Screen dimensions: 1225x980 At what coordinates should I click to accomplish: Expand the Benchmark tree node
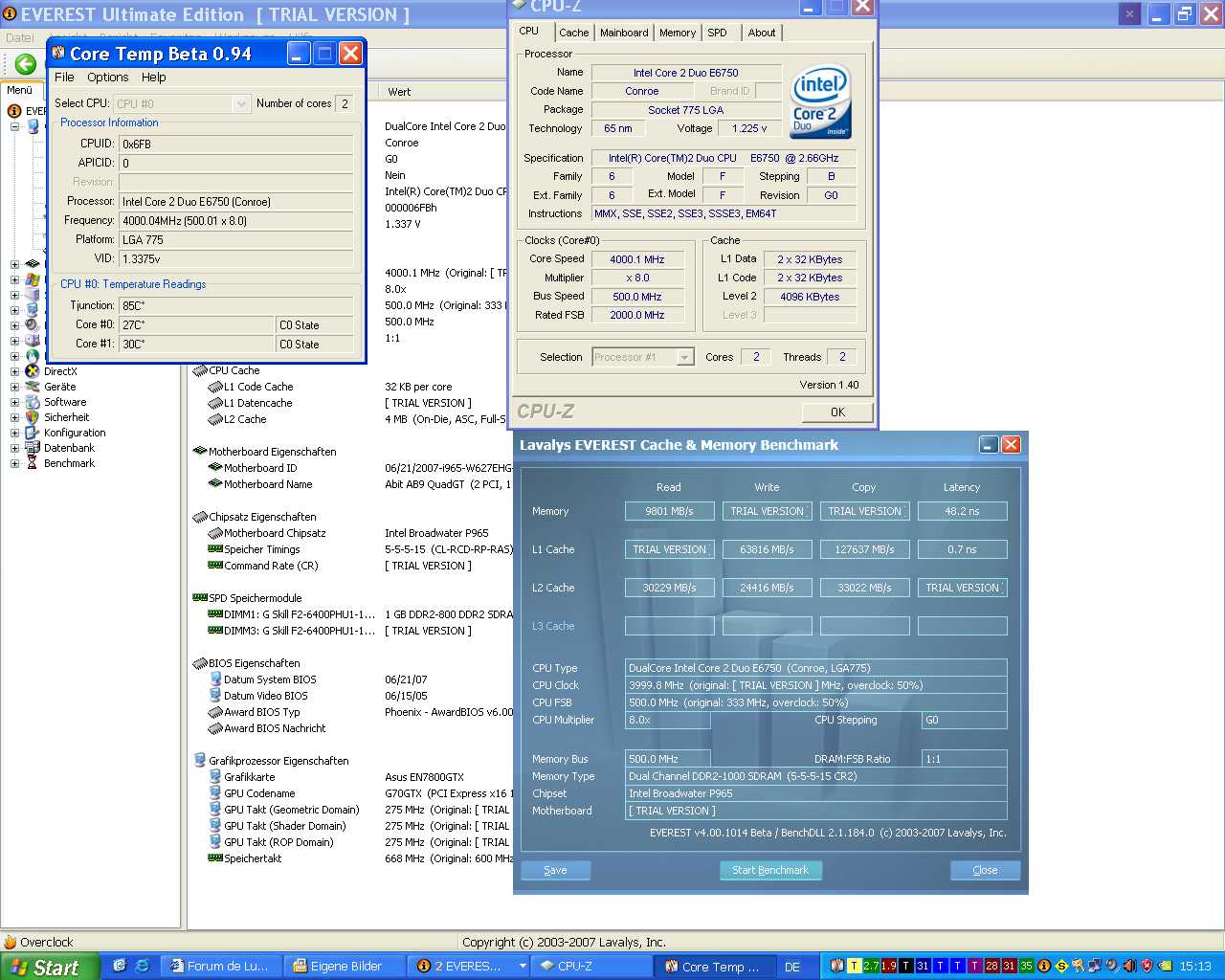coord(14,463)
